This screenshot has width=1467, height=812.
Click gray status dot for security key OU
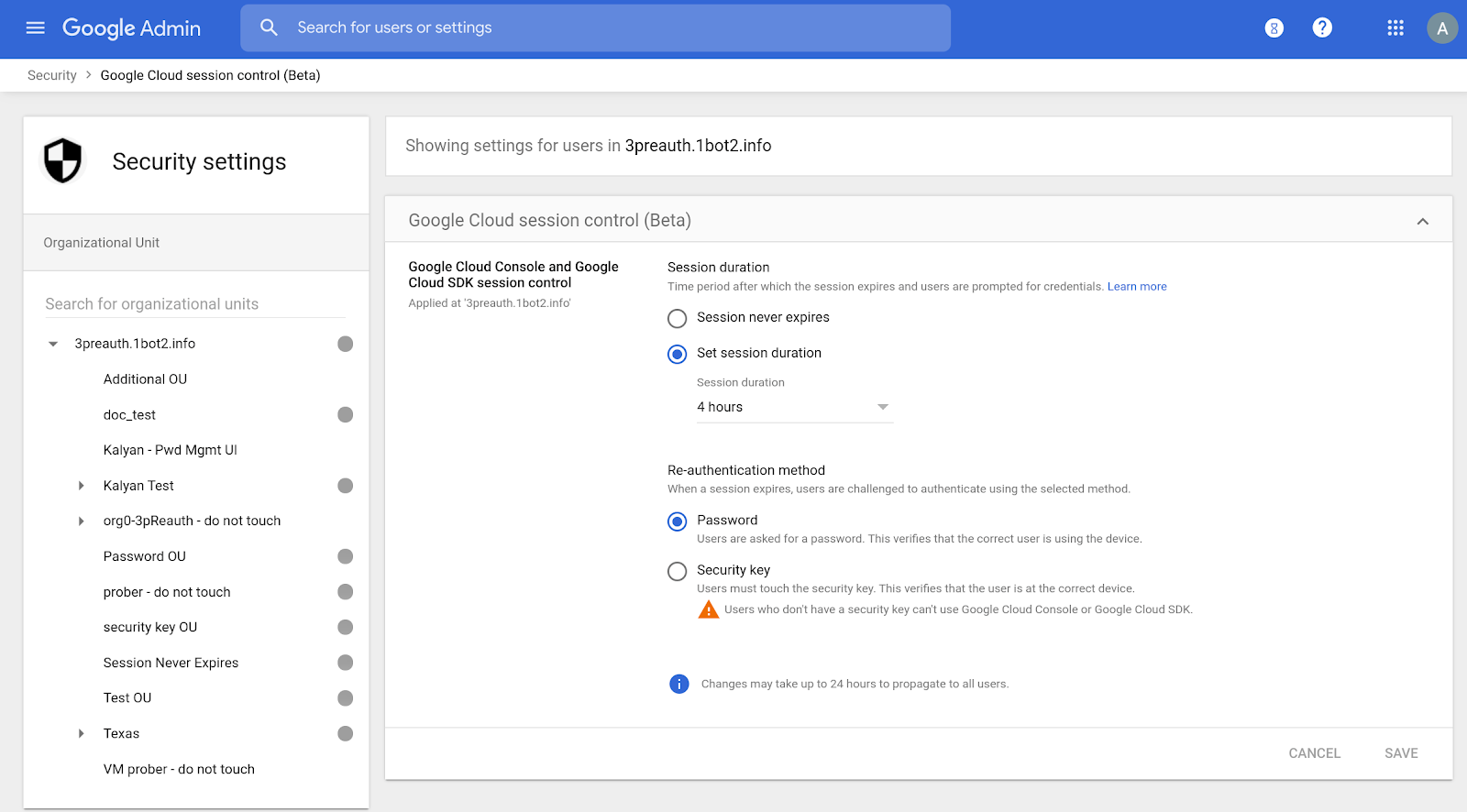346,627
